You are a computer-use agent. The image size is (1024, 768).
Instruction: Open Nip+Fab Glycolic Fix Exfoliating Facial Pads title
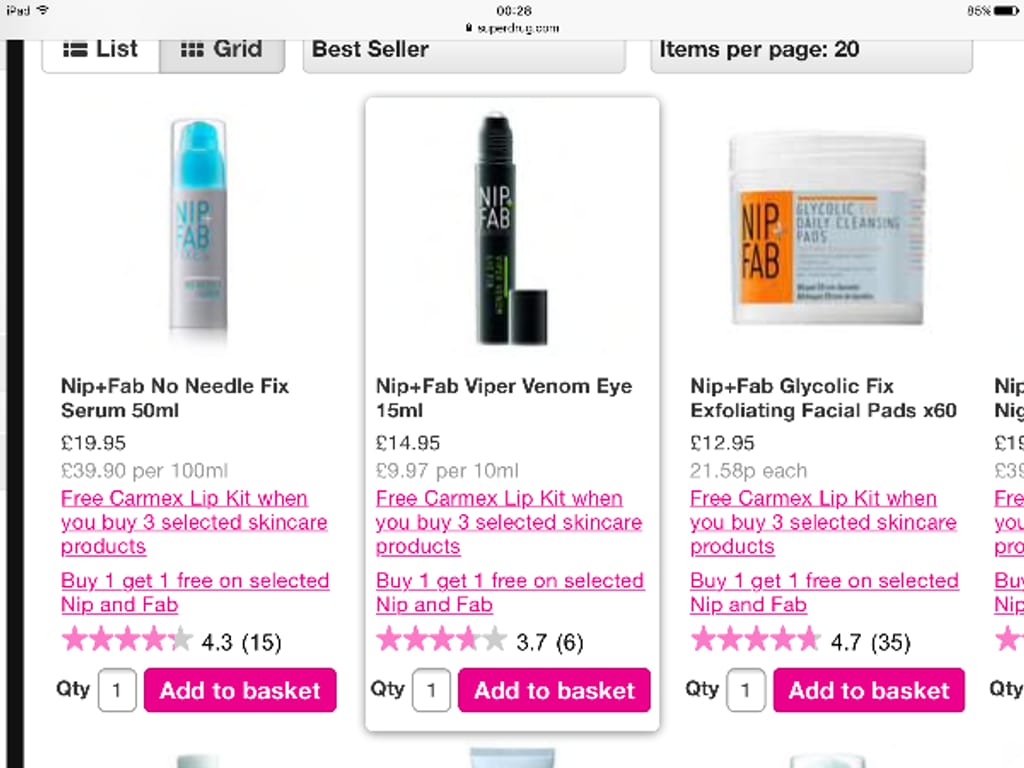[x=823, y=398]
